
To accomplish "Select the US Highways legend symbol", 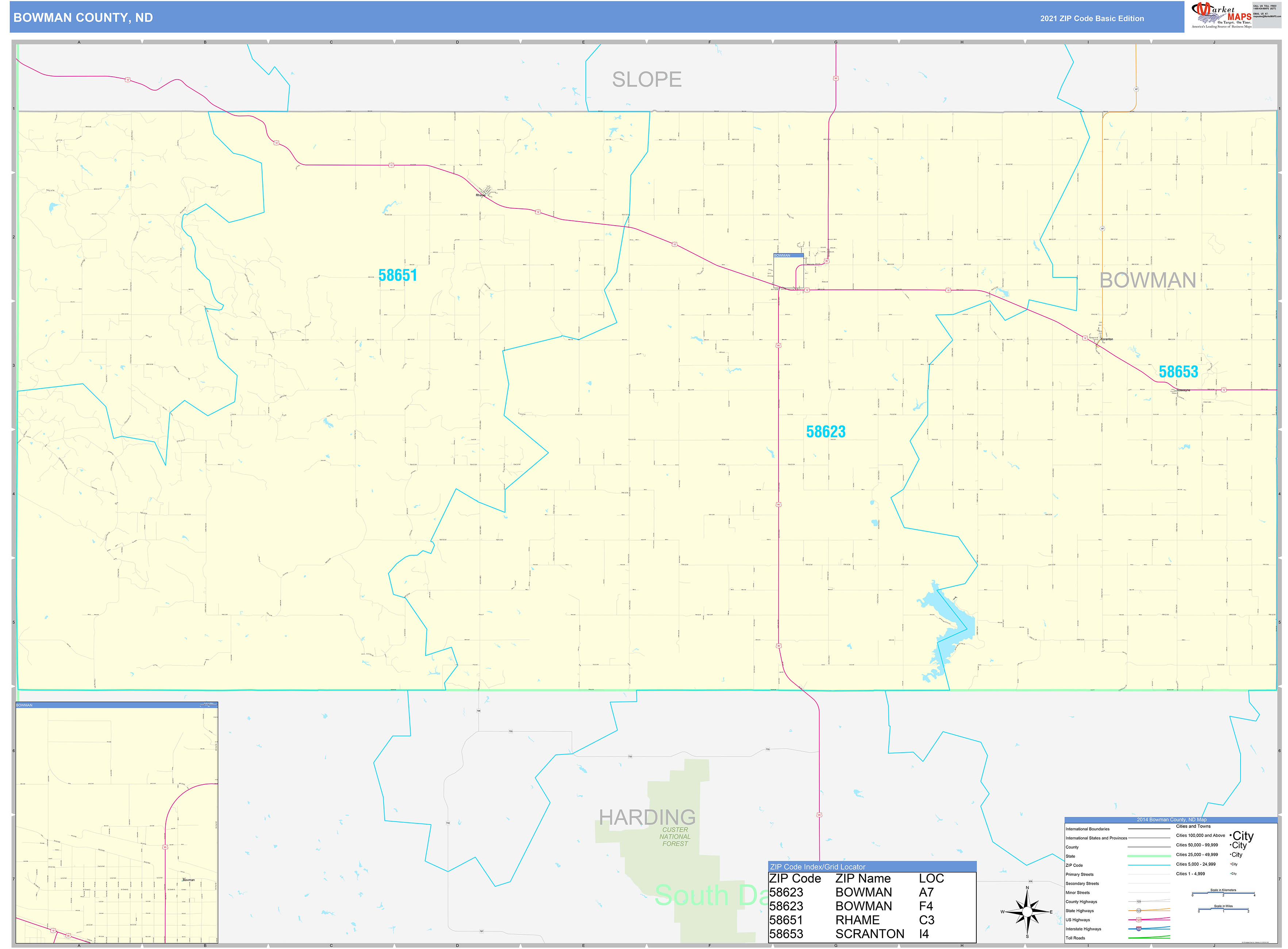I will coord(1139,920).
